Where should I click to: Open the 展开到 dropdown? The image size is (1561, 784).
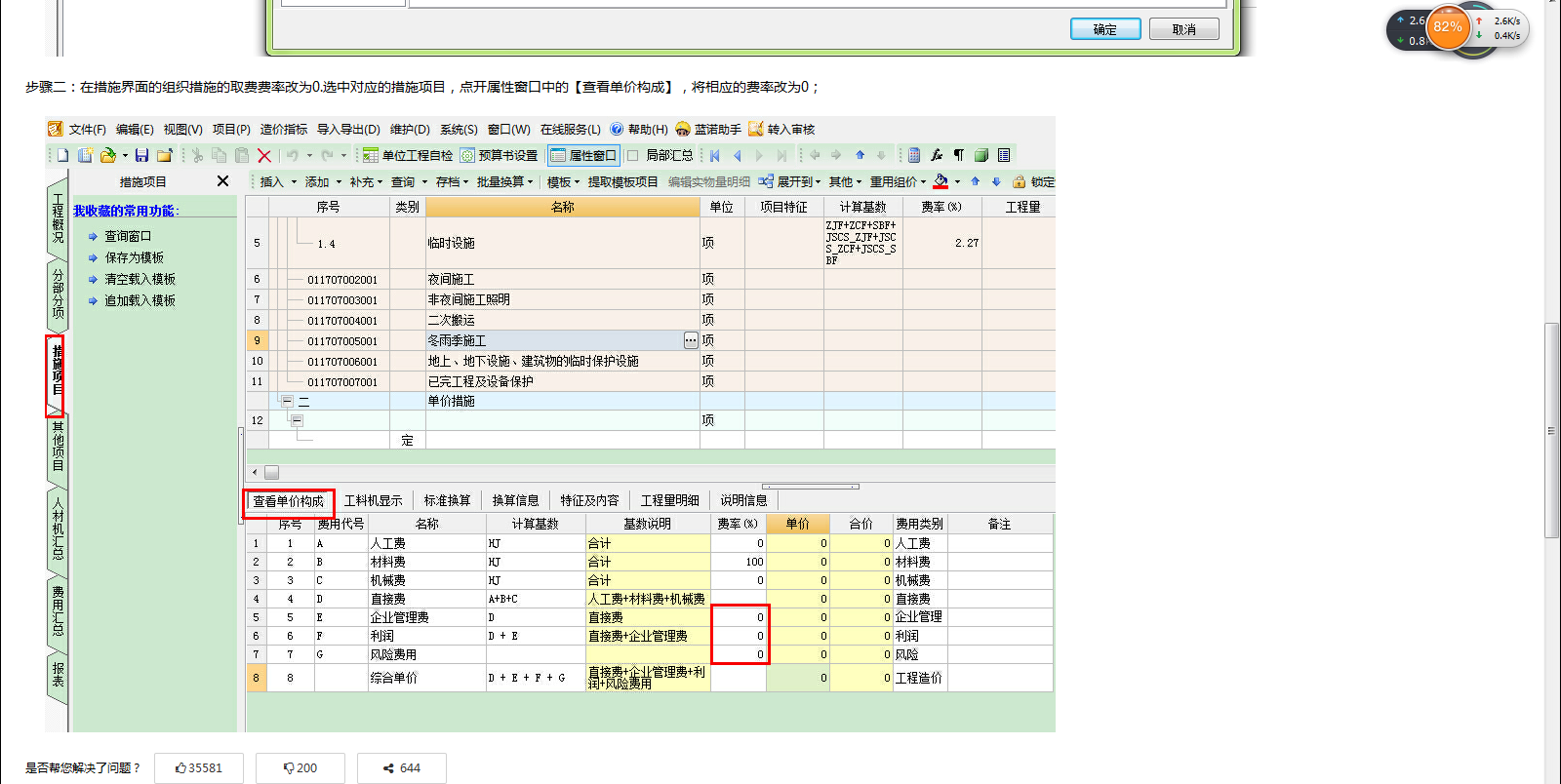coord(790,181)
